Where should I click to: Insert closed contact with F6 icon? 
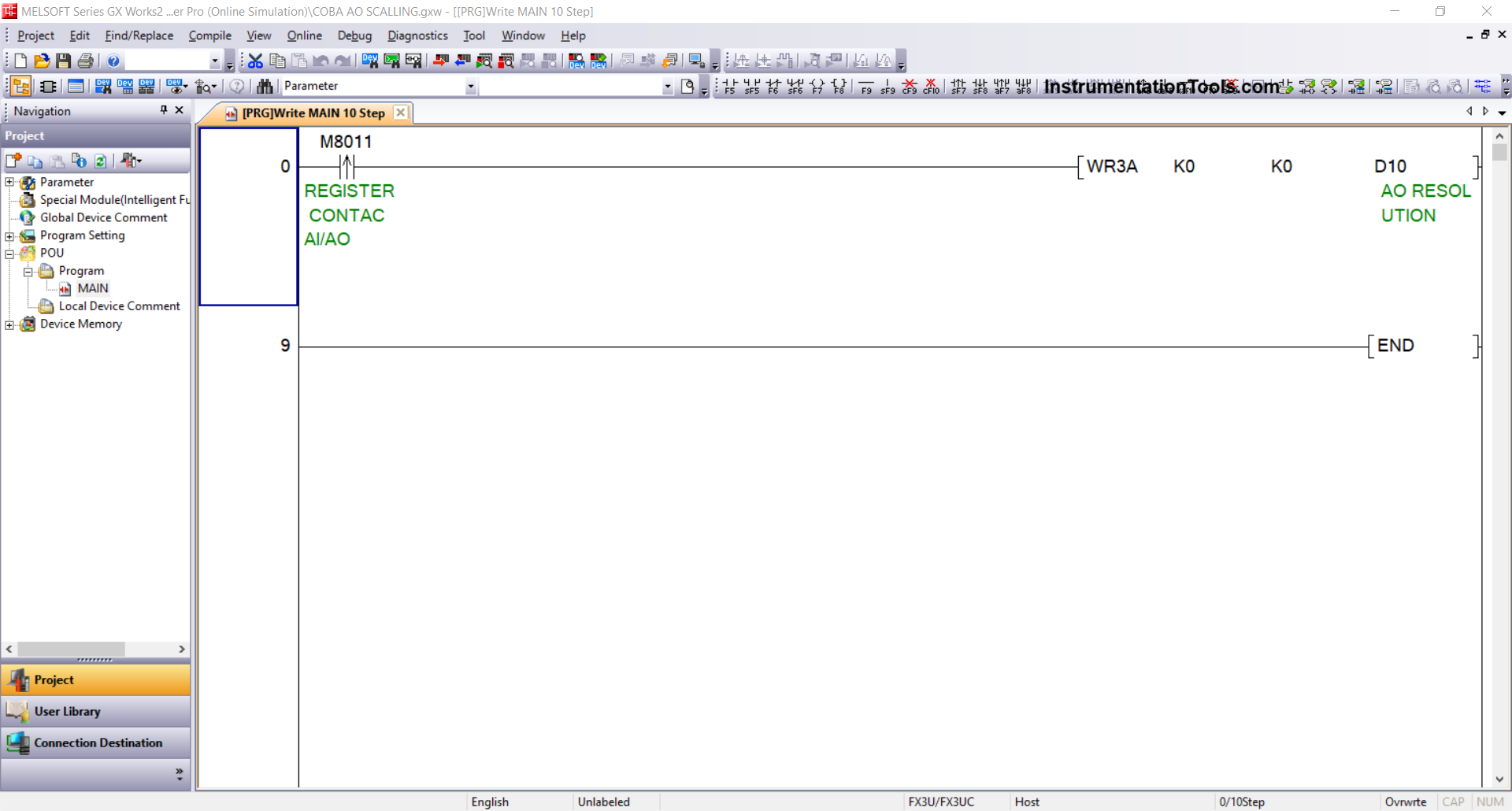pos(774,86)
